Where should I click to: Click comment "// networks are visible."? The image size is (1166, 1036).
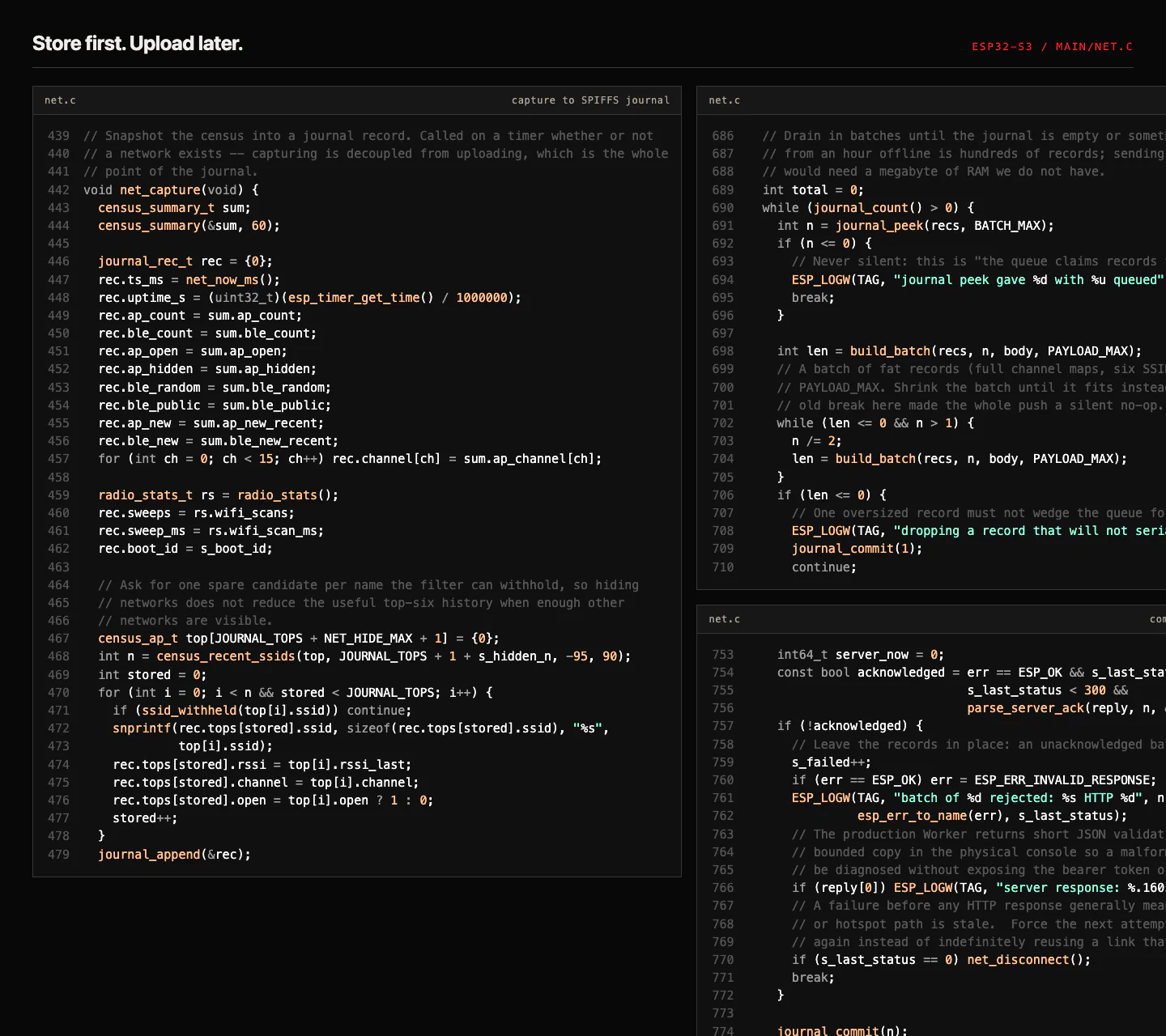click(185, 621)
